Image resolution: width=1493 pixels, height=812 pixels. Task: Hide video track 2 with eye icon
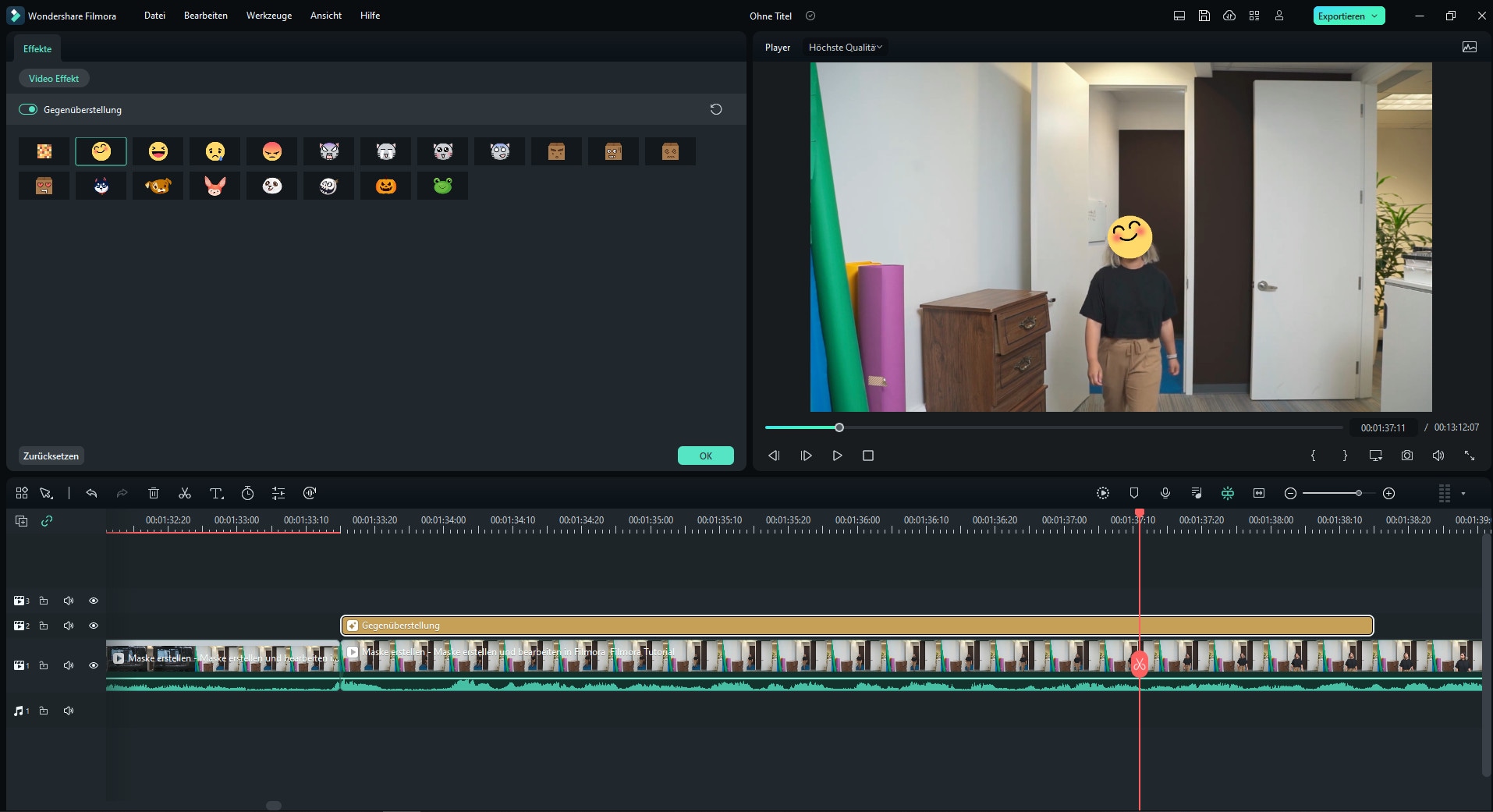click(x=94, y=626)
